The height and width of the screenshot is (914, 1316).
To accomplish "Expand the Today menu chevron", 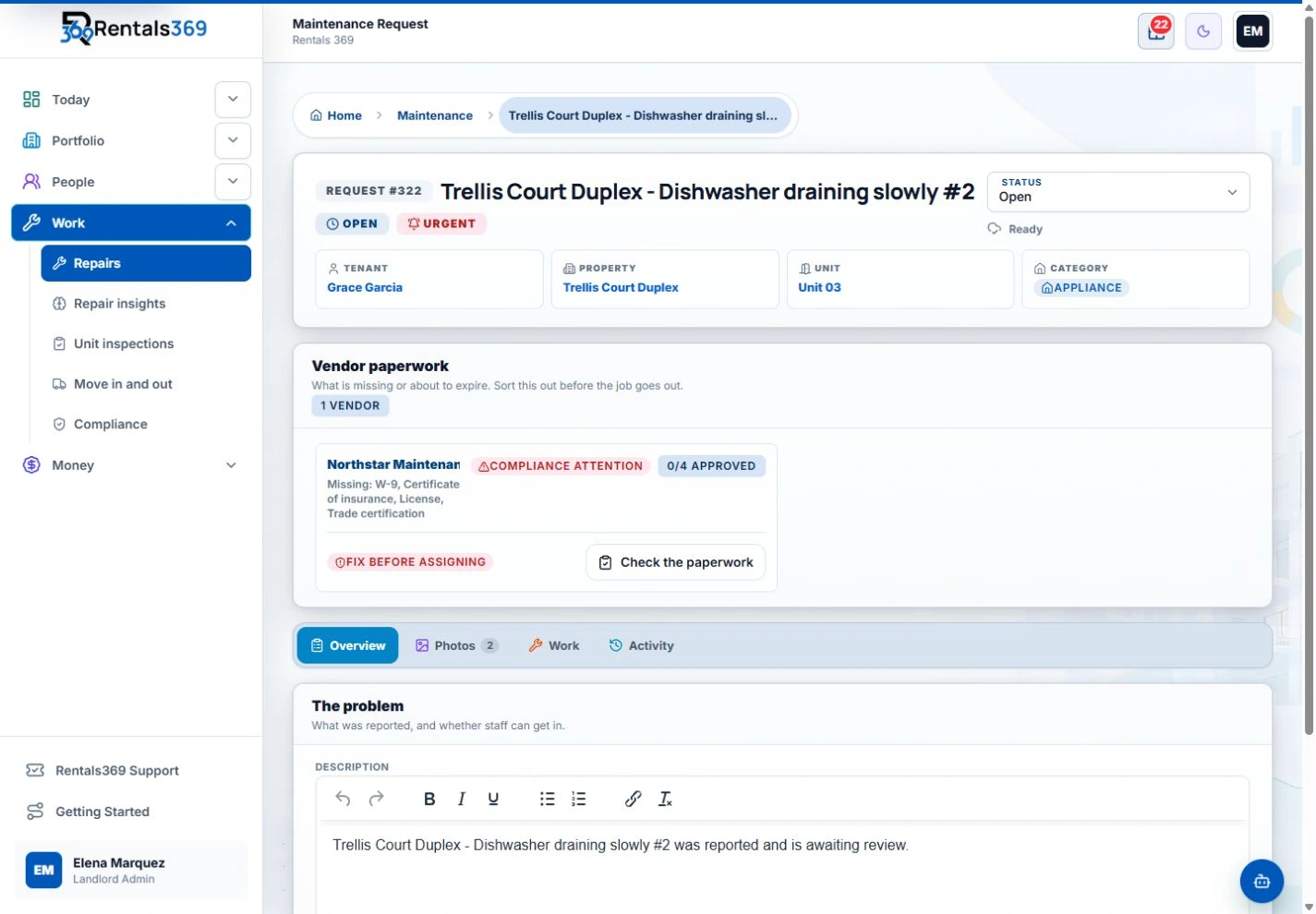I will point(233,100).
